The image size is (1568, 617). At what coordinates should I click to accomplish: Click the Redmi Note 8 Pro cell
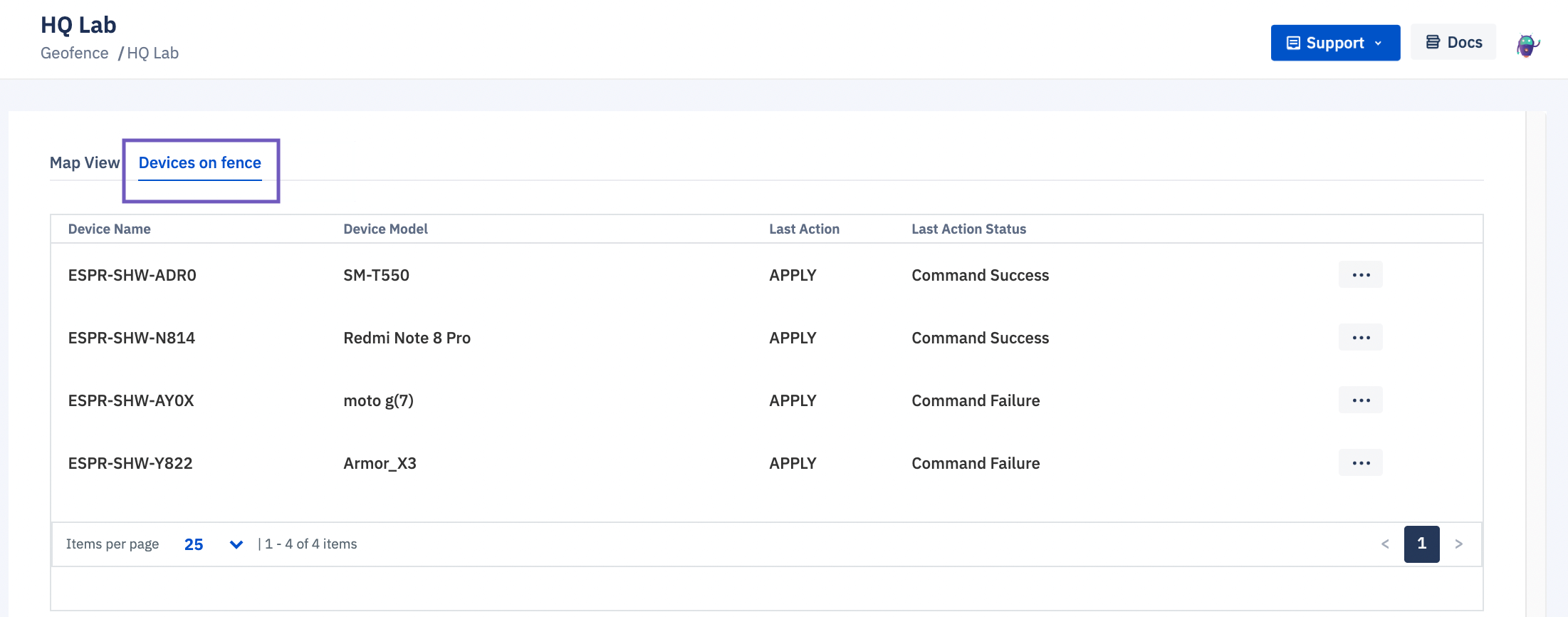407,338
